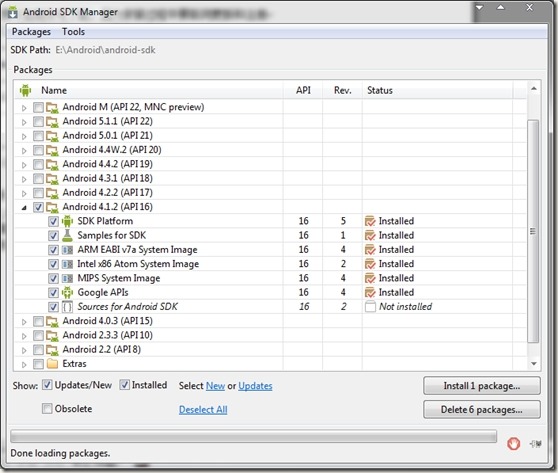Click the folder icon beside Android 4.2.2
Viewport: 558px width, 473px height.
(52, 193)
